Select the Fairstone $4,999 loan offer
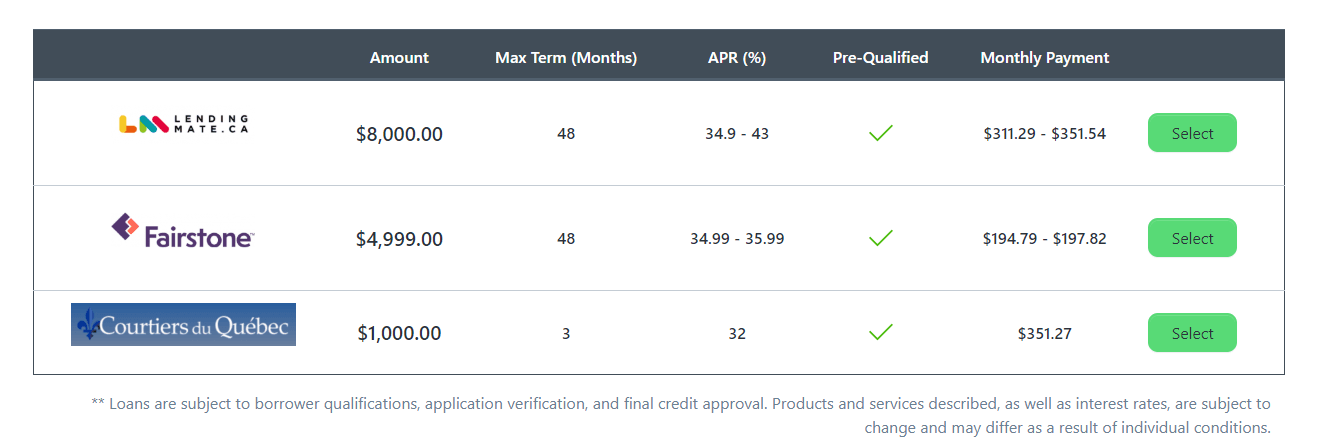 [1192, 238]
